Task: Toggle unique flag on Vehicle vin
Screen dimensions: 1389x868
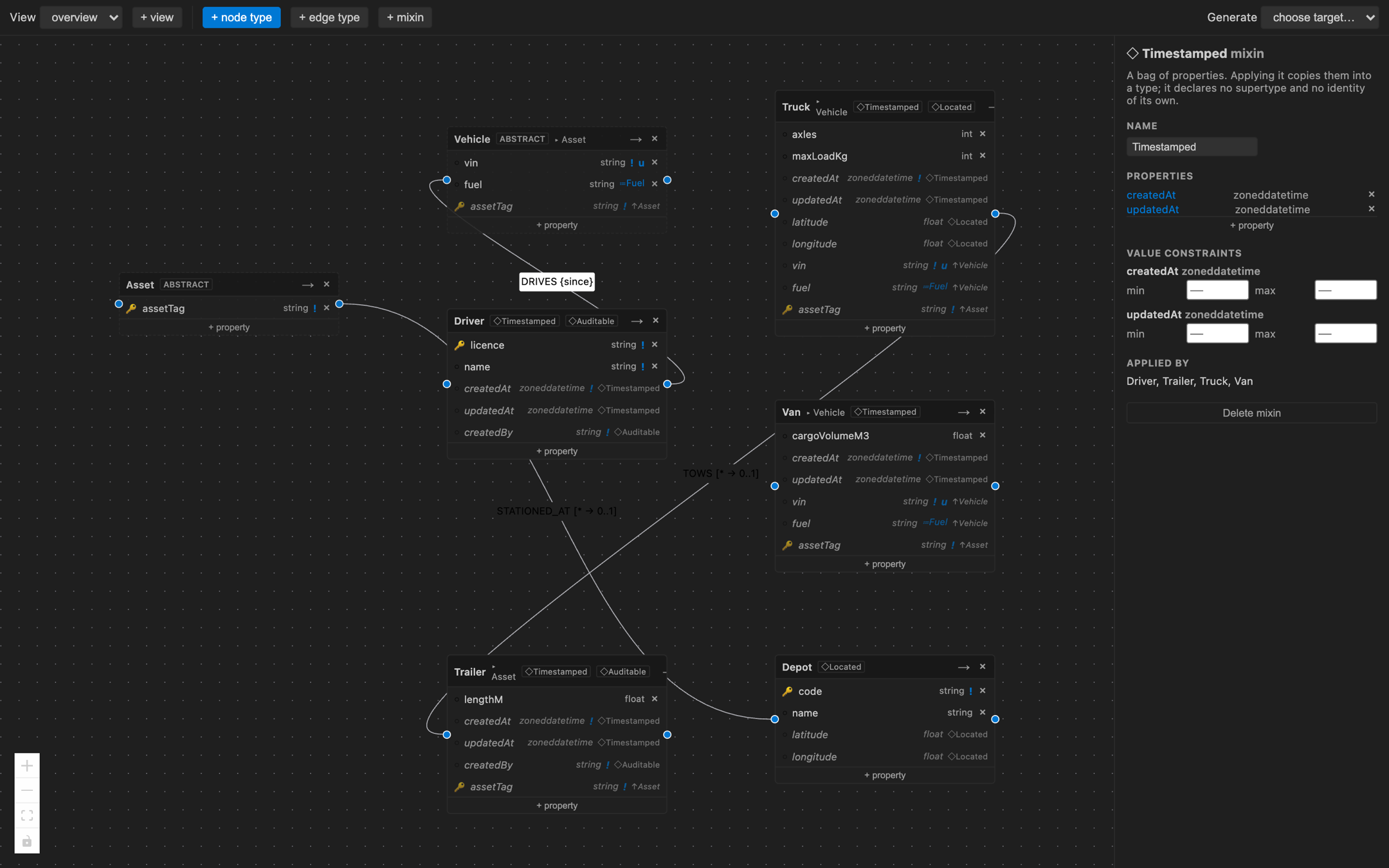Action: pyautogui.click(x=641, y=163)
